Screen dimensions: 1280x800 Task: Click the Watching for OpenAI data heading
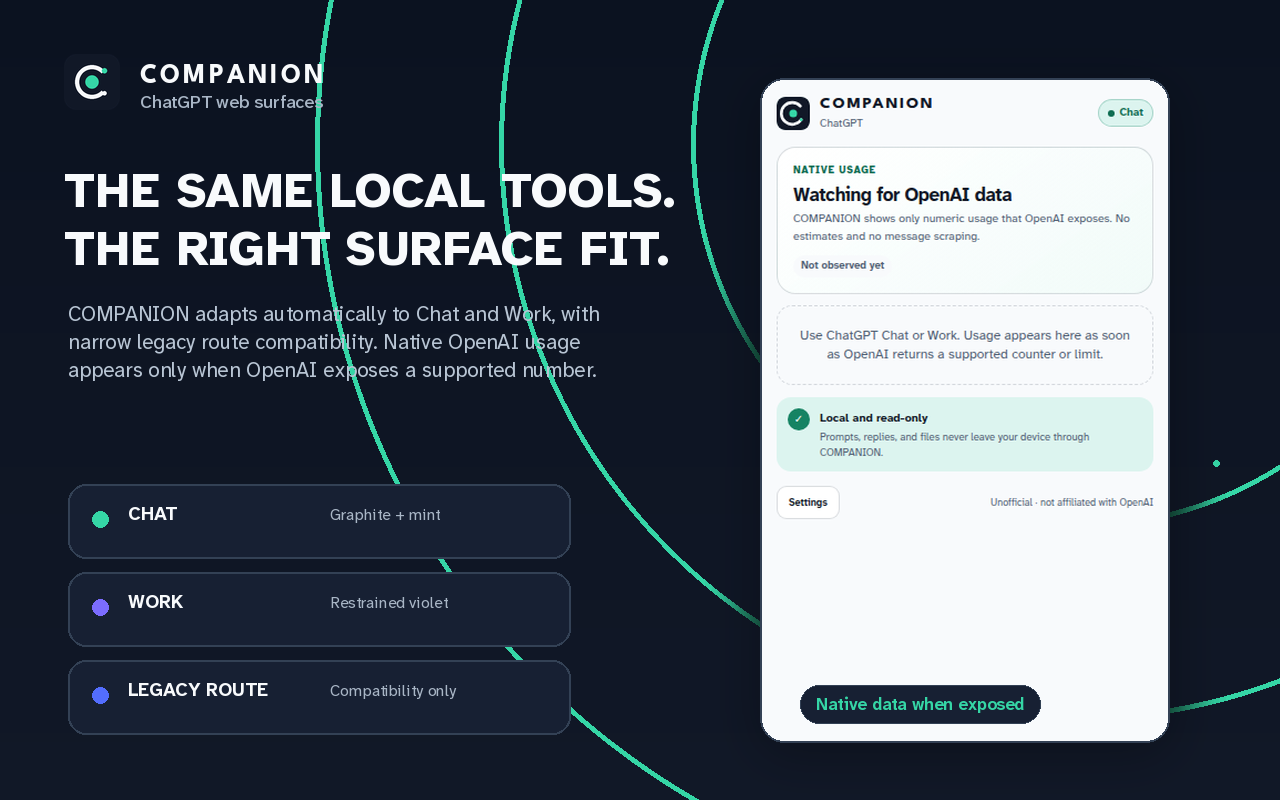[x=902, y=195]
